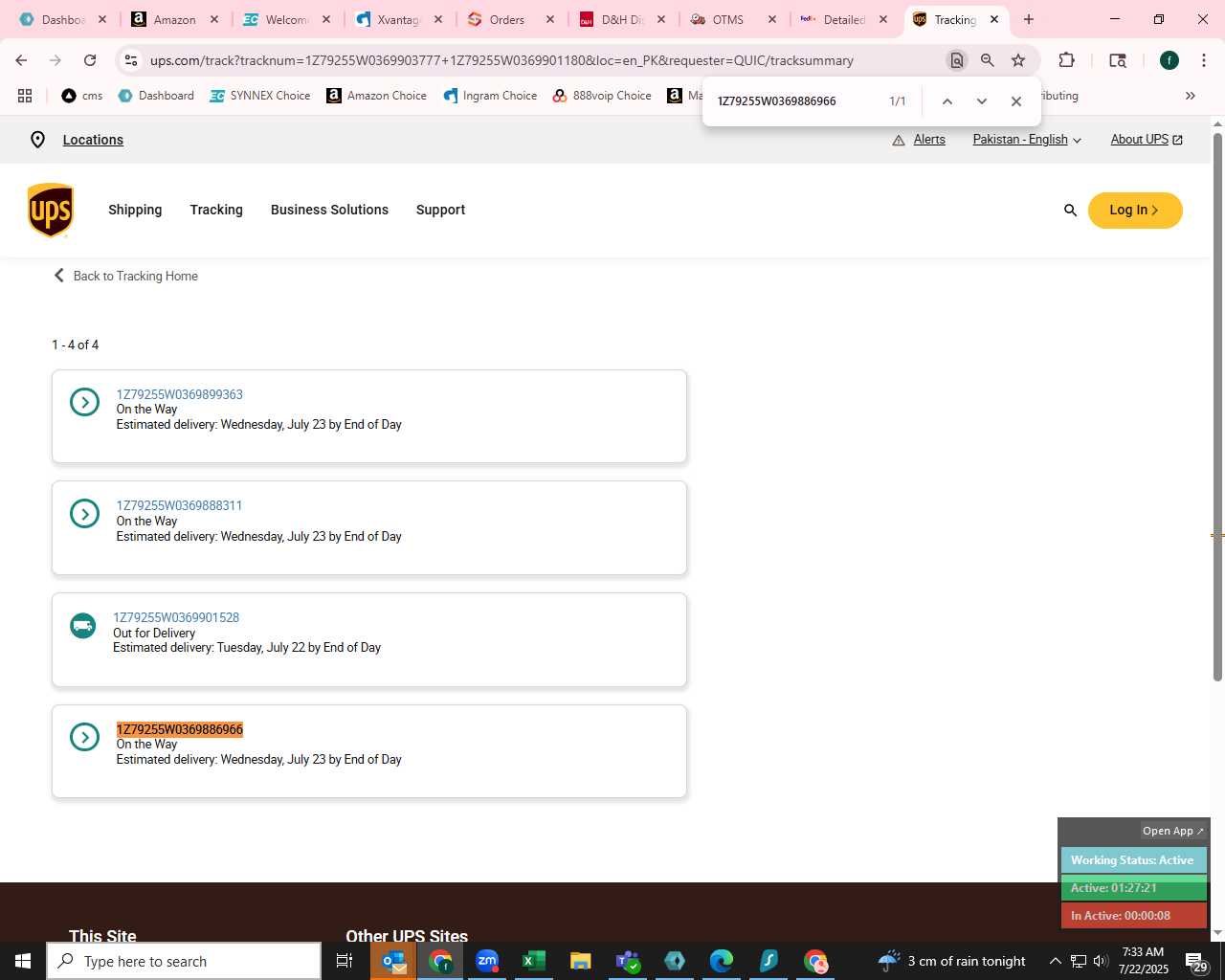Click the delivery truck icon for 1Z79255W0369901528

(82, 626)
